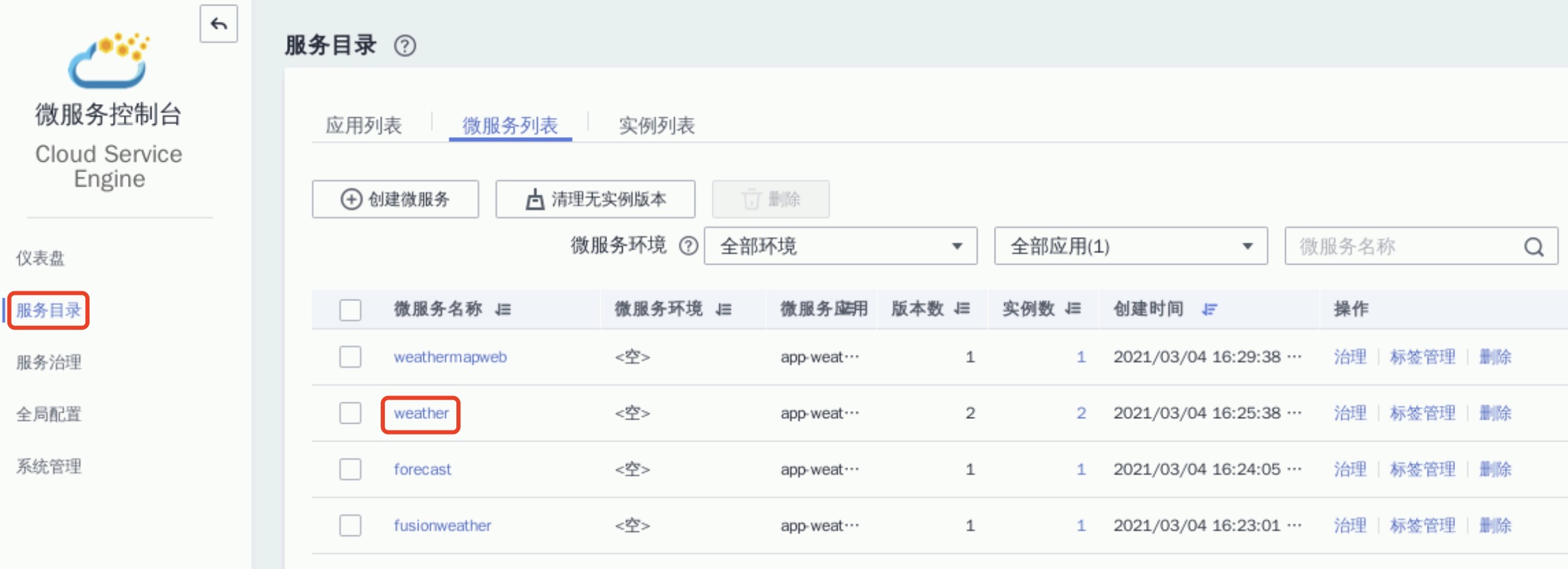Click the help icon next to 微服务环境
The width and height of the screenshot is (1568, 569).
688,246
